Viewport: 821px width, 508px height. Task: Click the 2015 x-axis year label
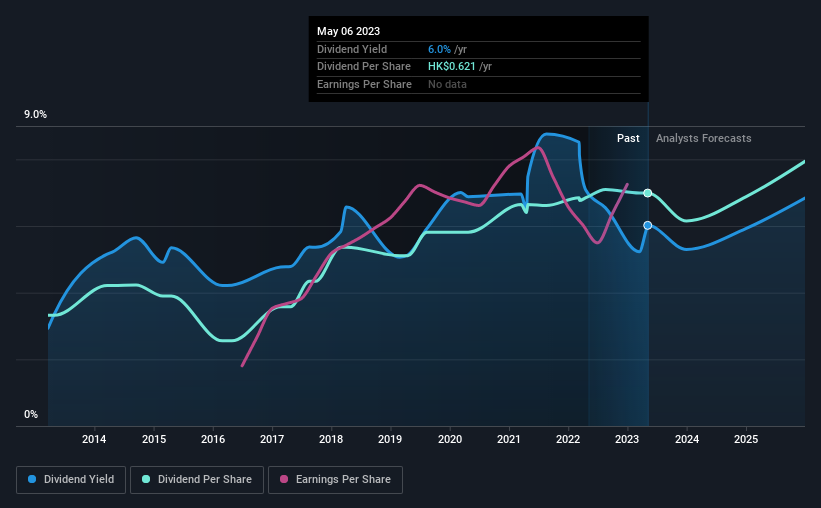[154, 439]
